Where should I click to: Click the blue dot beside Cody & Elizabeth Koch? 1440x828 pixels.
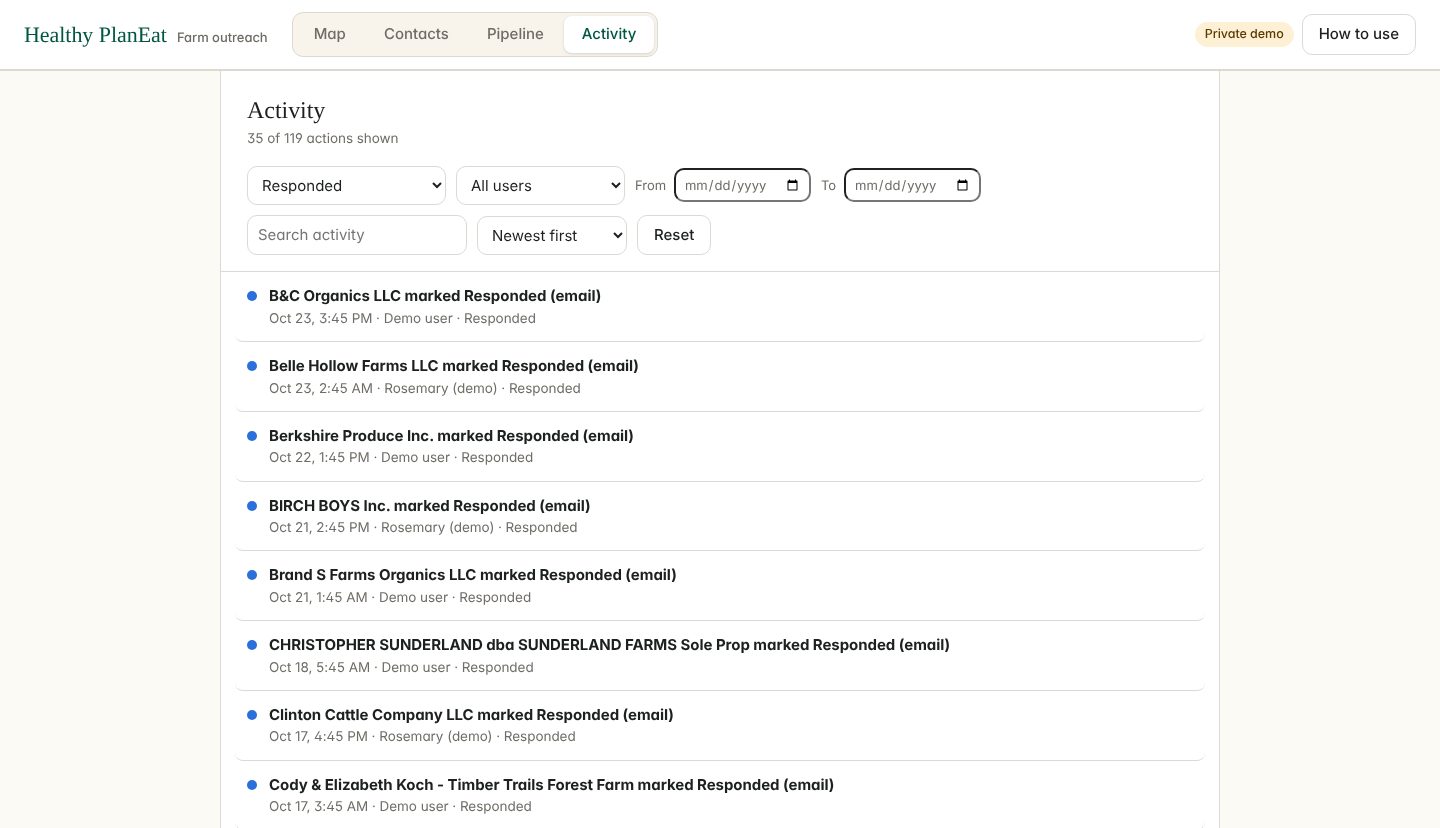coord(252,785)
